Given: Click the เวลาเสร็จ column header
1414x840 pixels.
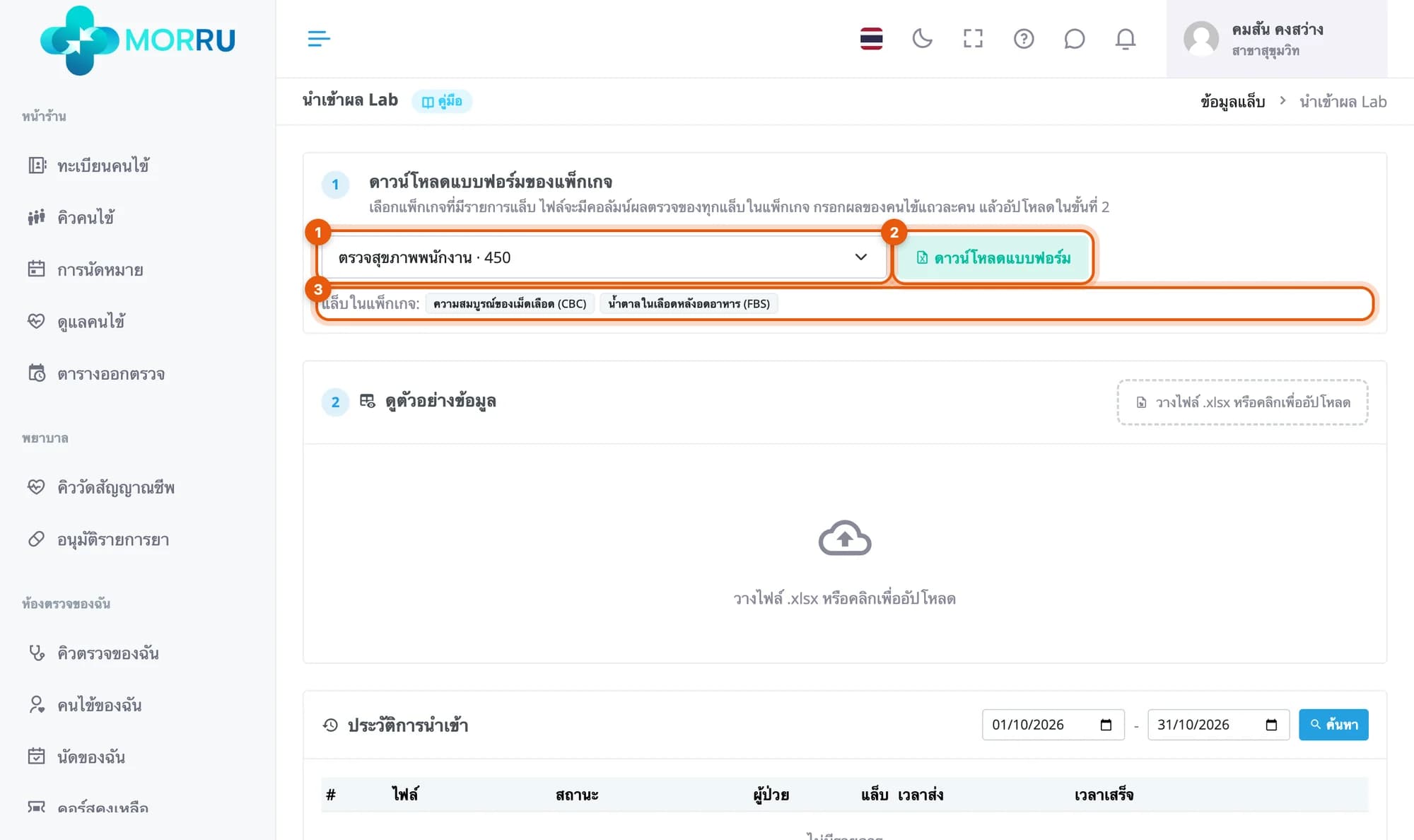Looking at the screenshot, I should (x=1104, y=795).
